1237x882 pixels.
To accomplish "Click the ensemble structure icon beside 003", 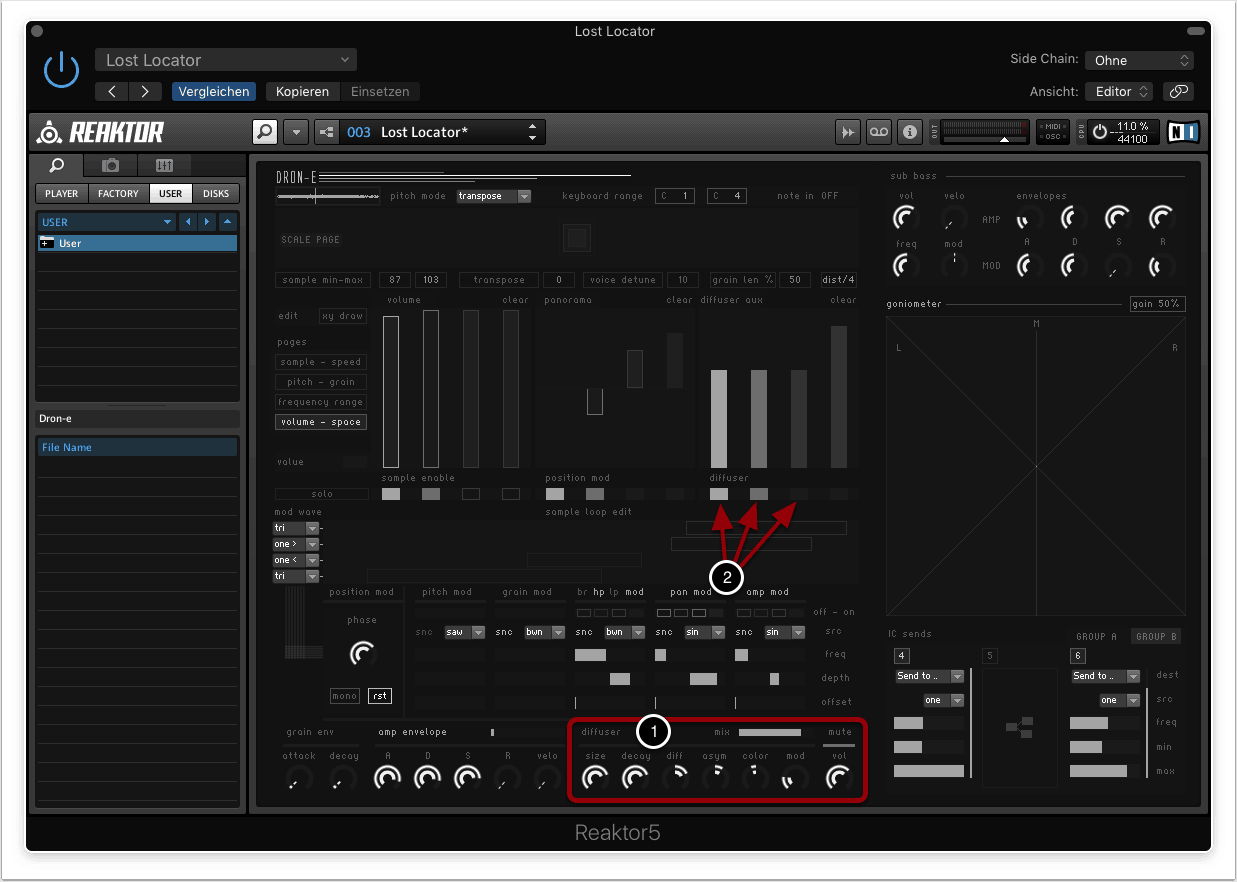I will (x=326, y=132).
